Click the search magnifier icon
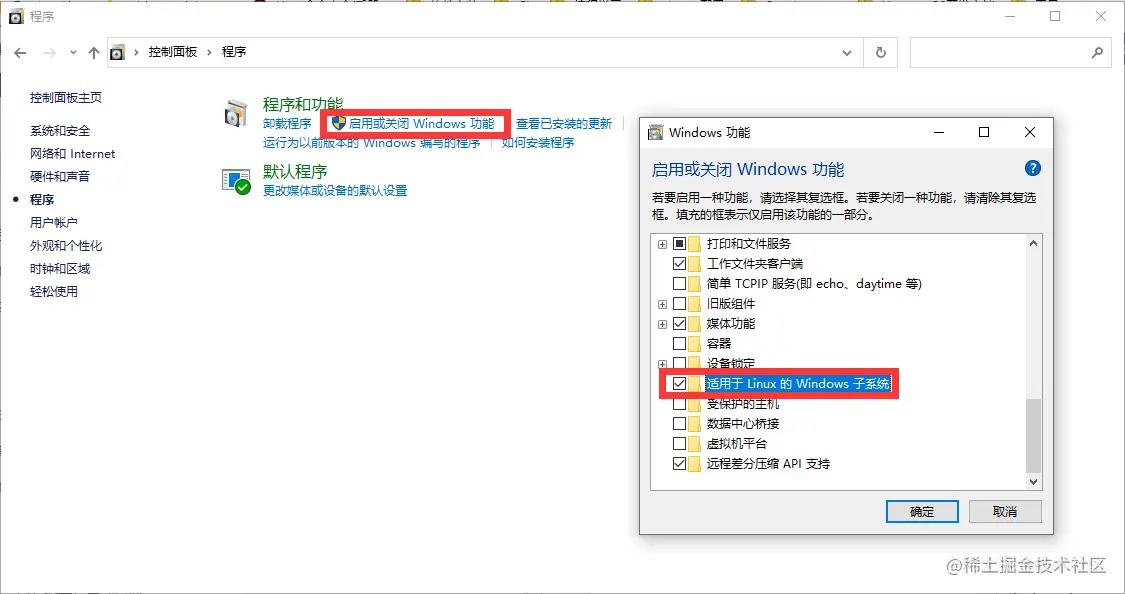Screen dimensions: 1125x594 point(1097,52)
